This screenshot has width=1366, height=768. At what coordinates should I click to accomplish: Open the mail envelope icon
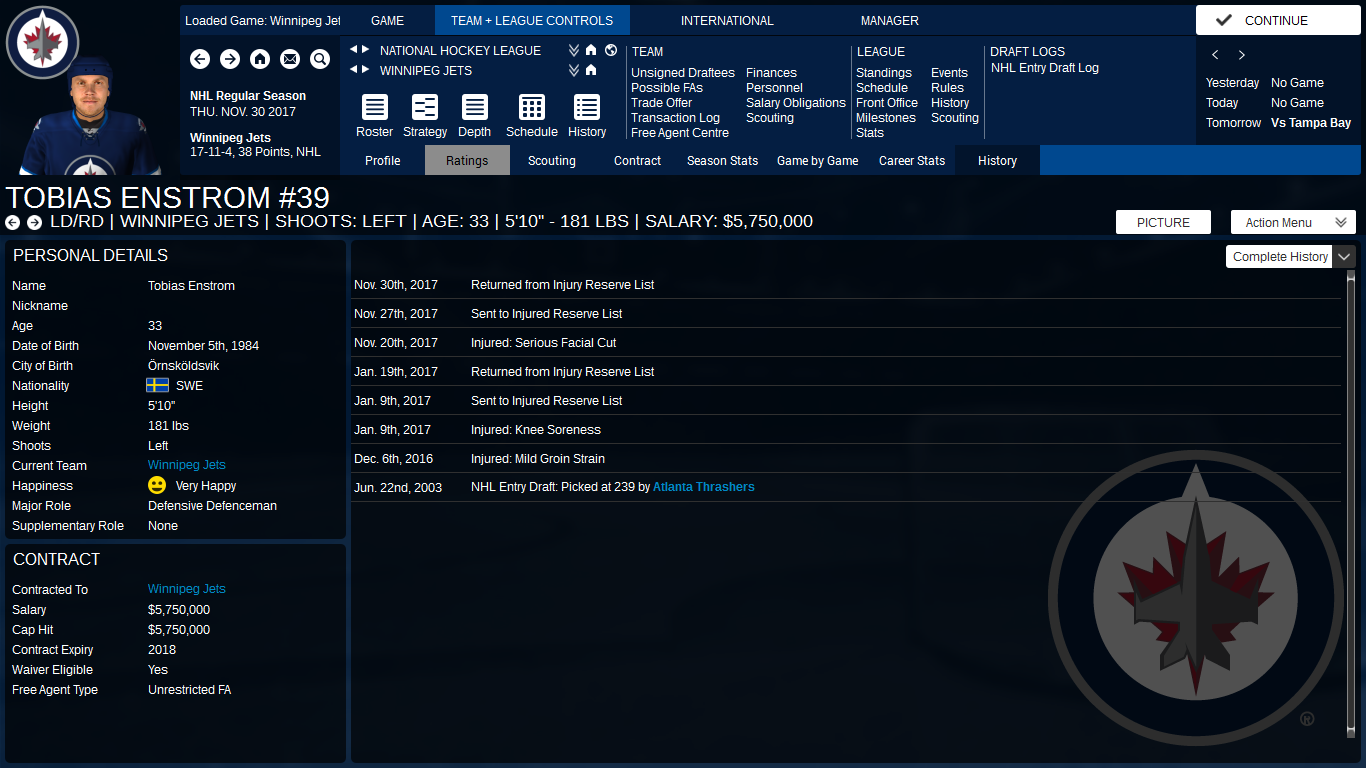coord(290,60)
